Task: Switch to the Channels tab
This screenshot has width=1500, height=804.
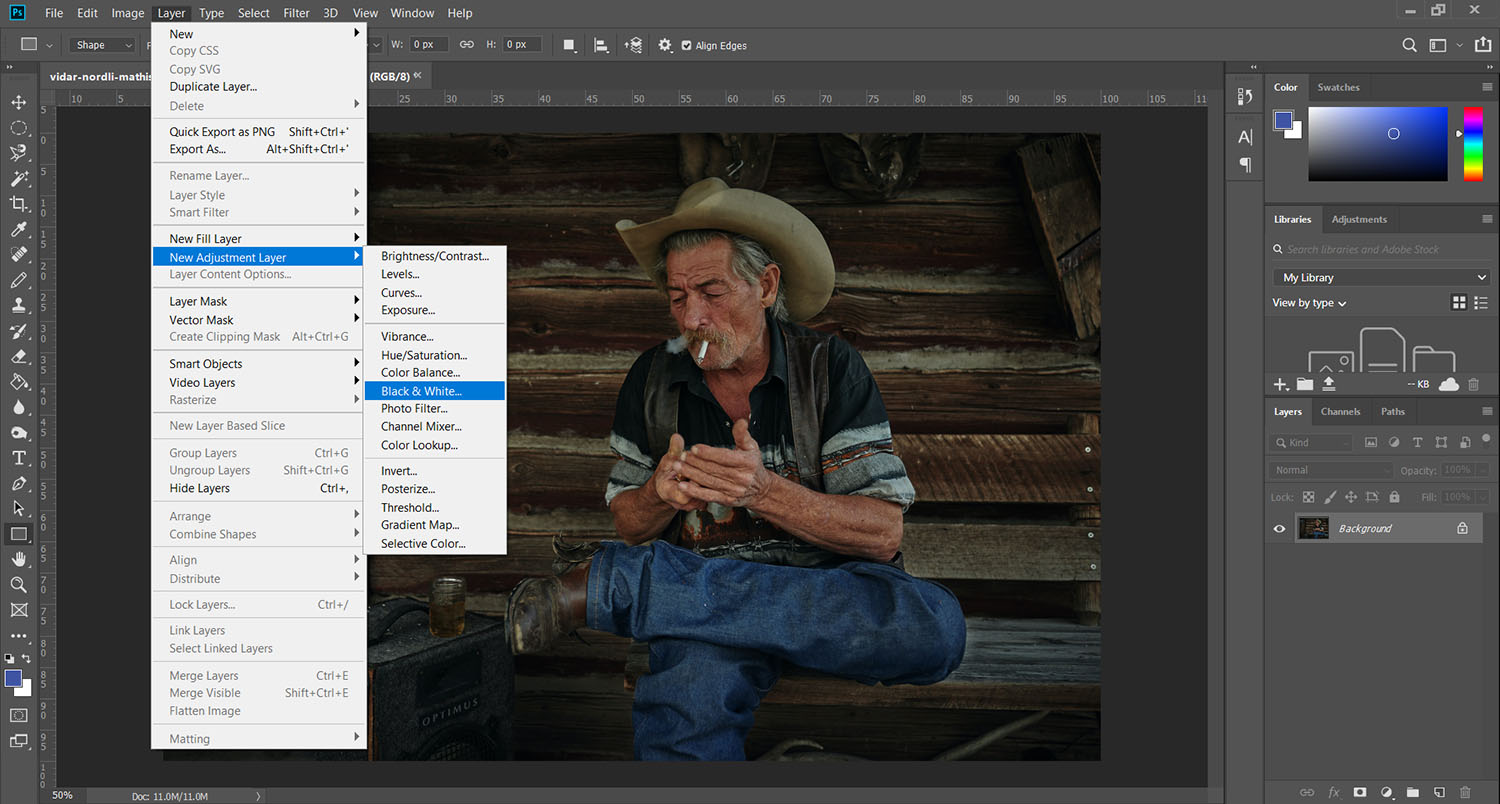Action: coord(1340,411)
